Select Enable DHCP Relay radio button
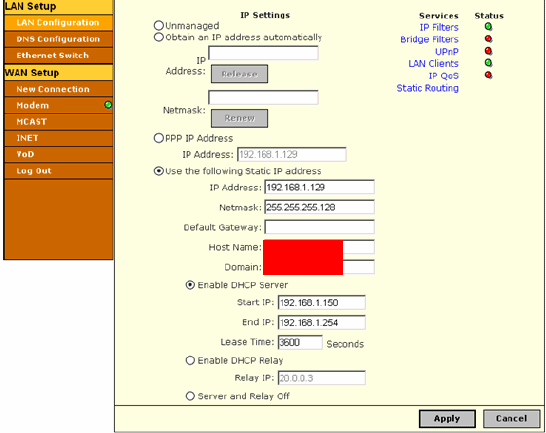Viewport: 546px width, 433px height. click(x=190, y=360)
